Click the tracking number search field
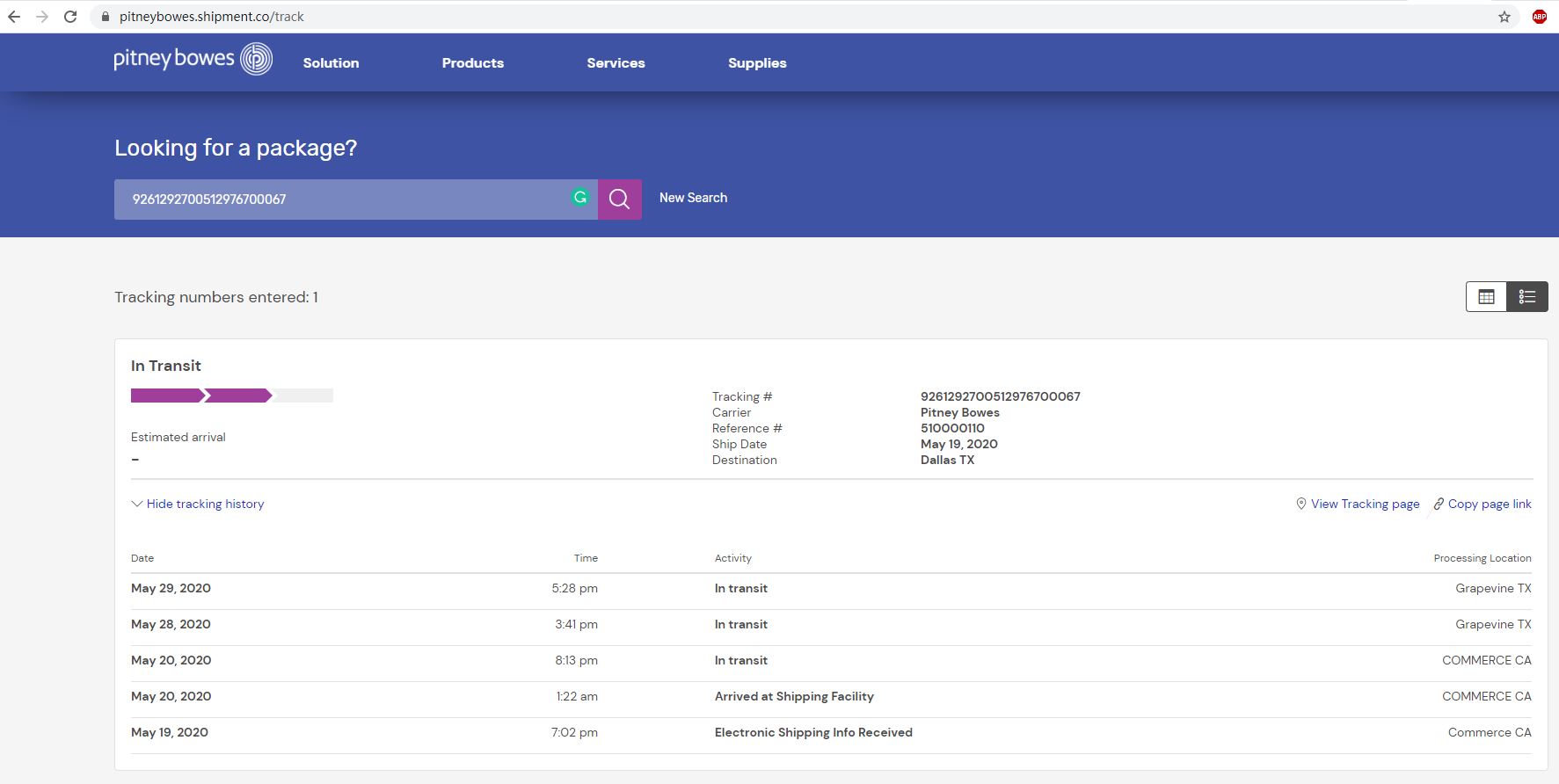 point(343,200)
